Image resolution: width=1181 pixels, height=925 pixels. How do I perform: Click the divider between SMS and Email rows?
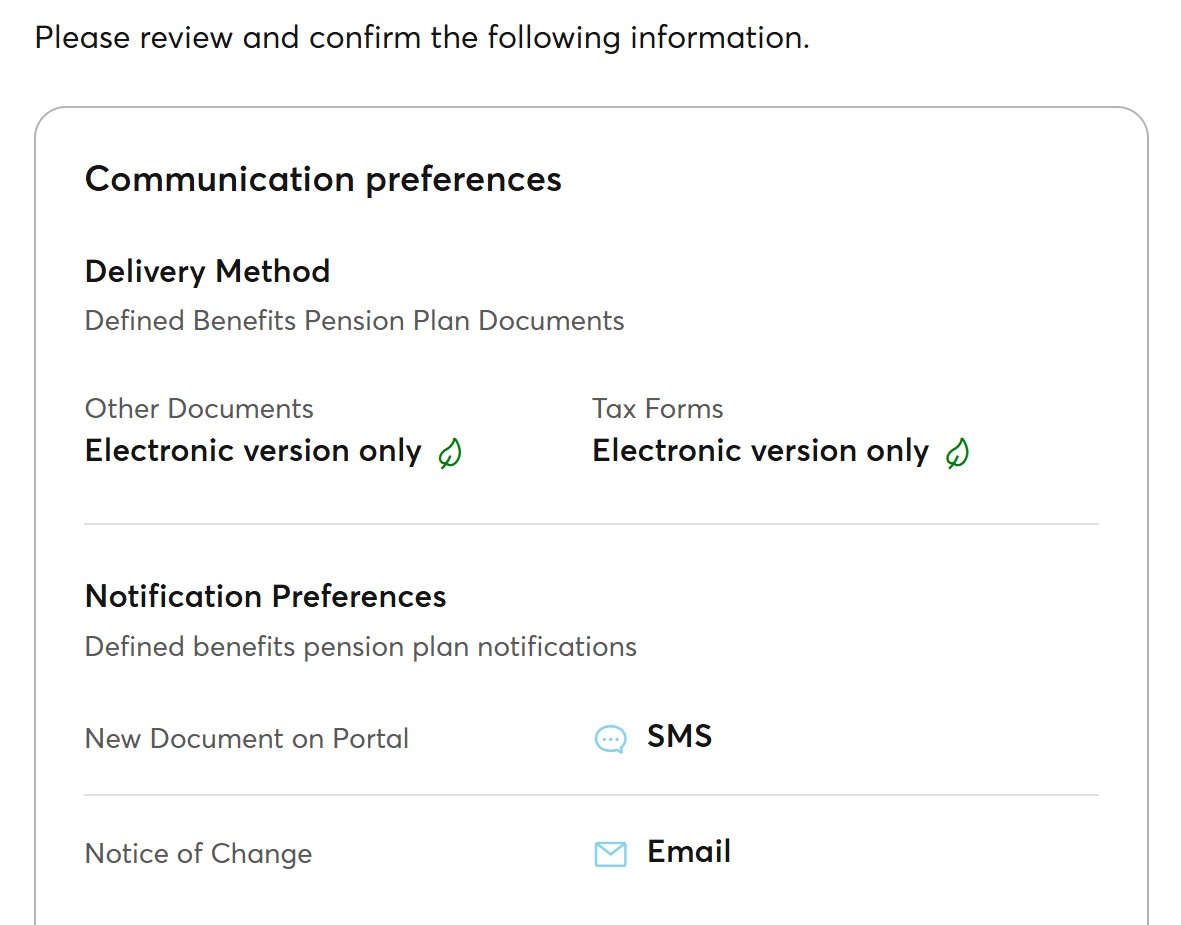click(x=591, y=795)
